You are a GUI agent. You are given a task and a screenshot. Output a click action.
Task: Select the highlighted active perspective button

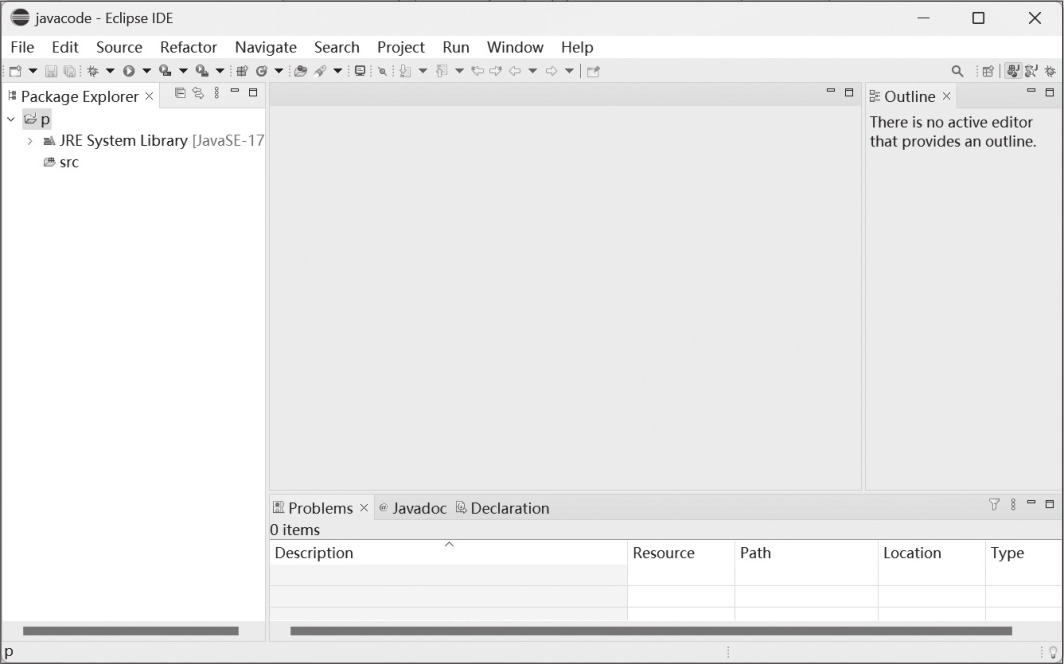pyautogui.click(x=1013, y=71)
